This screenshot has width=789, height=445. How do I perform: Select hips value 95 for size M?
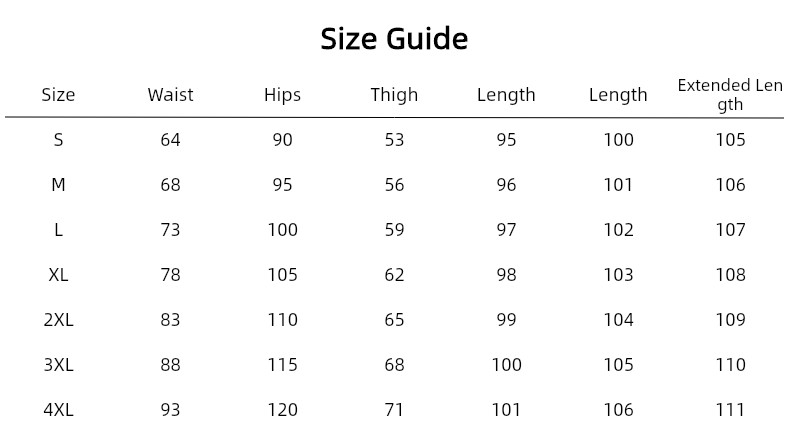click(282, 185)
